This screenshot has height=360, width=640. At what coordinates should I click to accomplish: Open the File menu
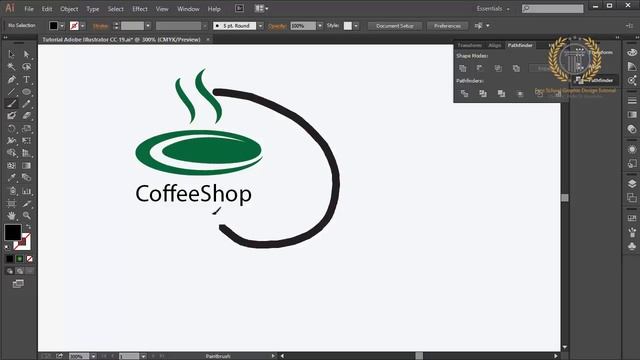[x=29, y=9]
